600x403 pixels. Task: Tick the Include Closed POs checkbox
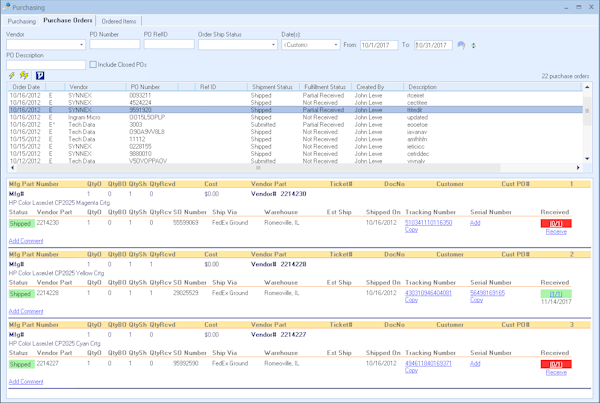pos(93,65)
